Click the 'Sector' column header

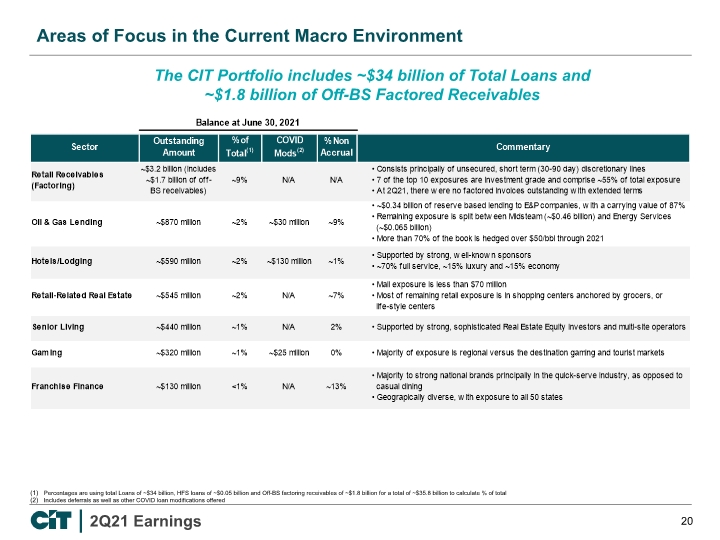coord(84,147)
